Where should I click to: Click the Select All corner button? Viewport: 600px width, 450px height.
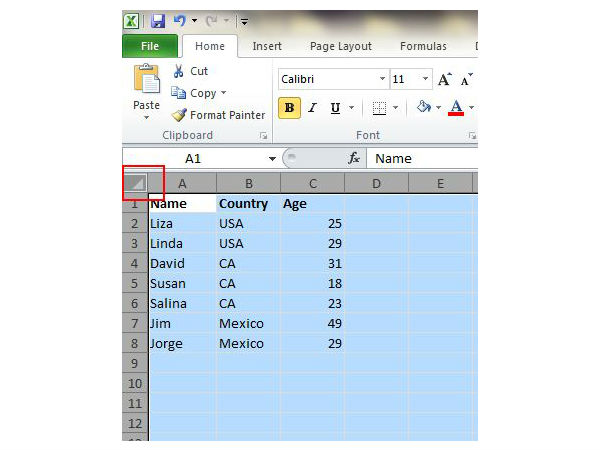[x=136, y=183]
